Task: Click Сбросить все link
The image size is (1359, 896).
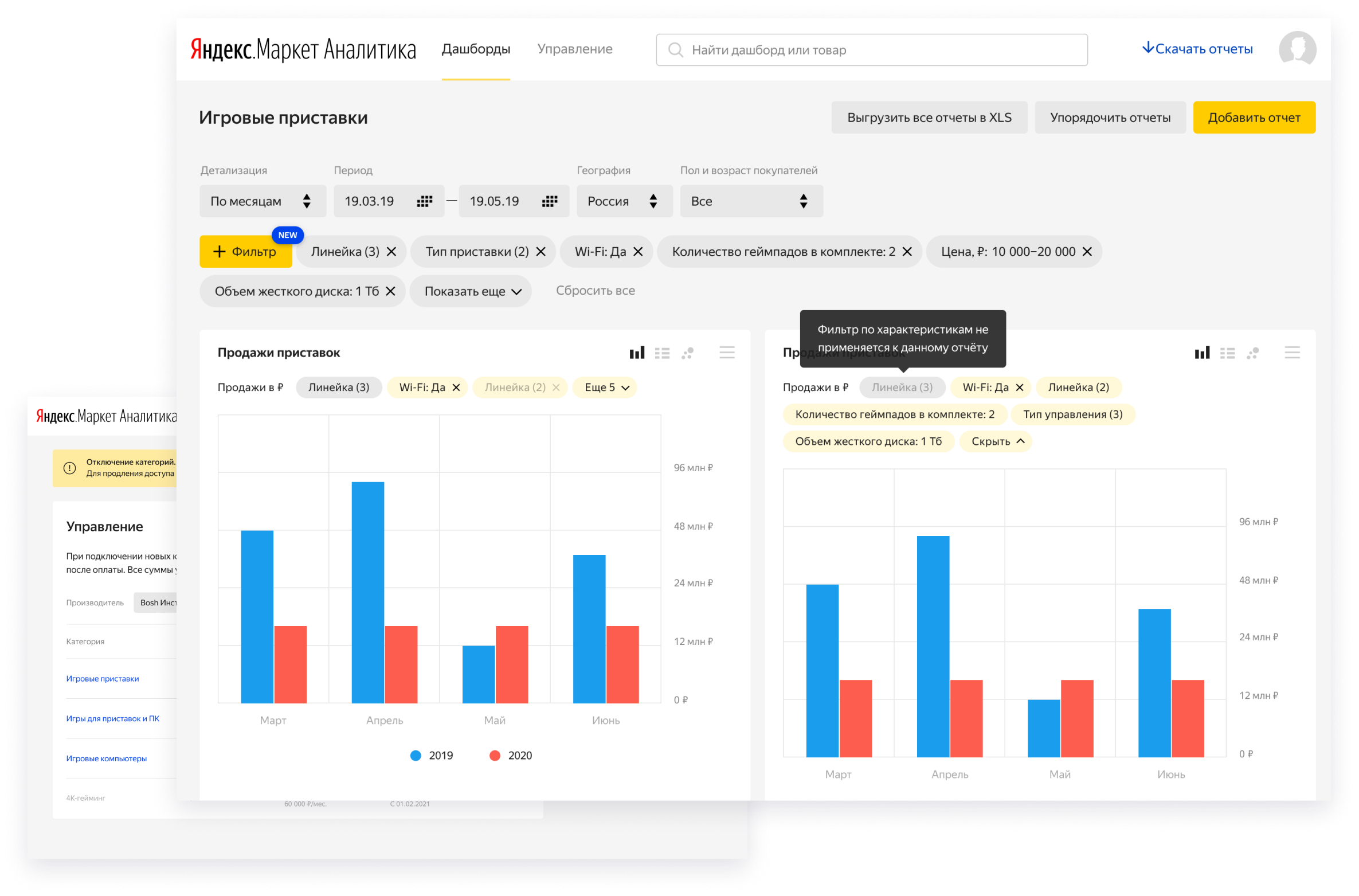Action: point(595,291)
